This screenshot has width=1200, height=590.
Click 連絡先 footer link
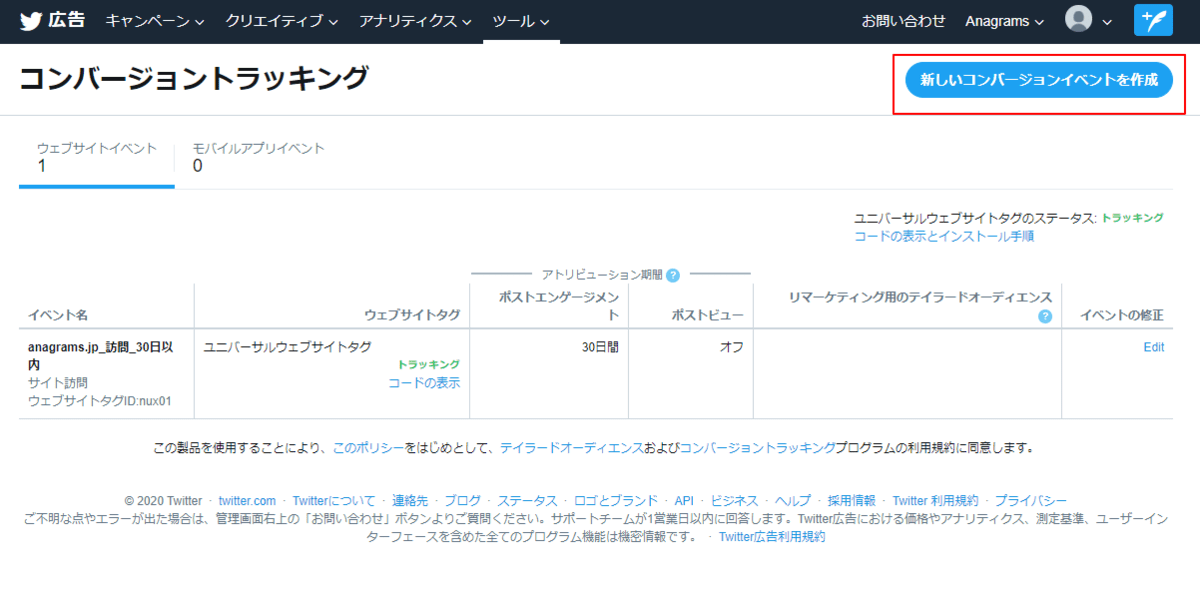410,500
